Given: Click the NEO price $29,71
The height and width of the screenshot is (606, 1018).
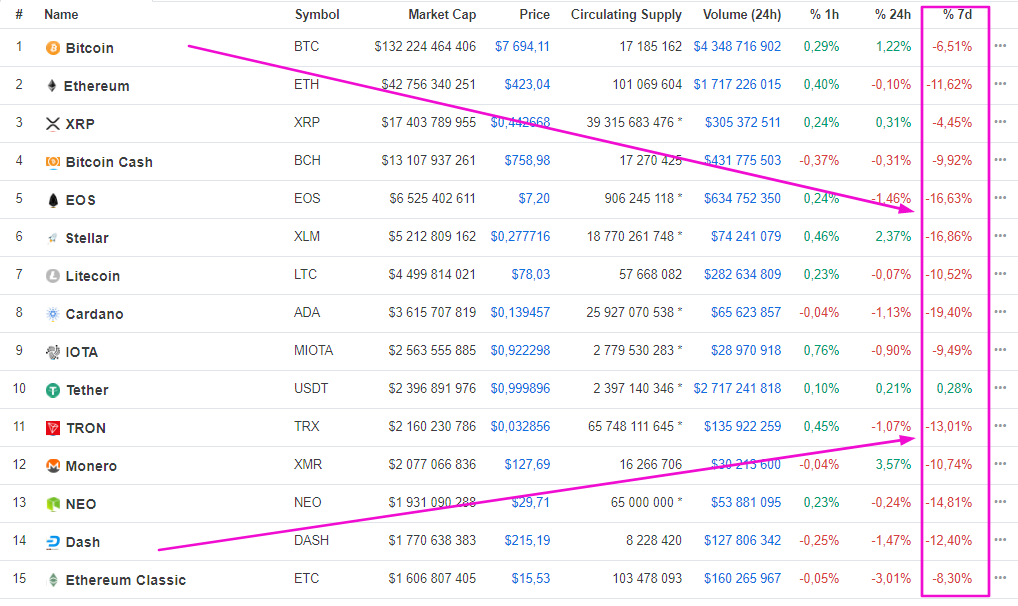Looking at the screenshot, I should click(530, 503).
